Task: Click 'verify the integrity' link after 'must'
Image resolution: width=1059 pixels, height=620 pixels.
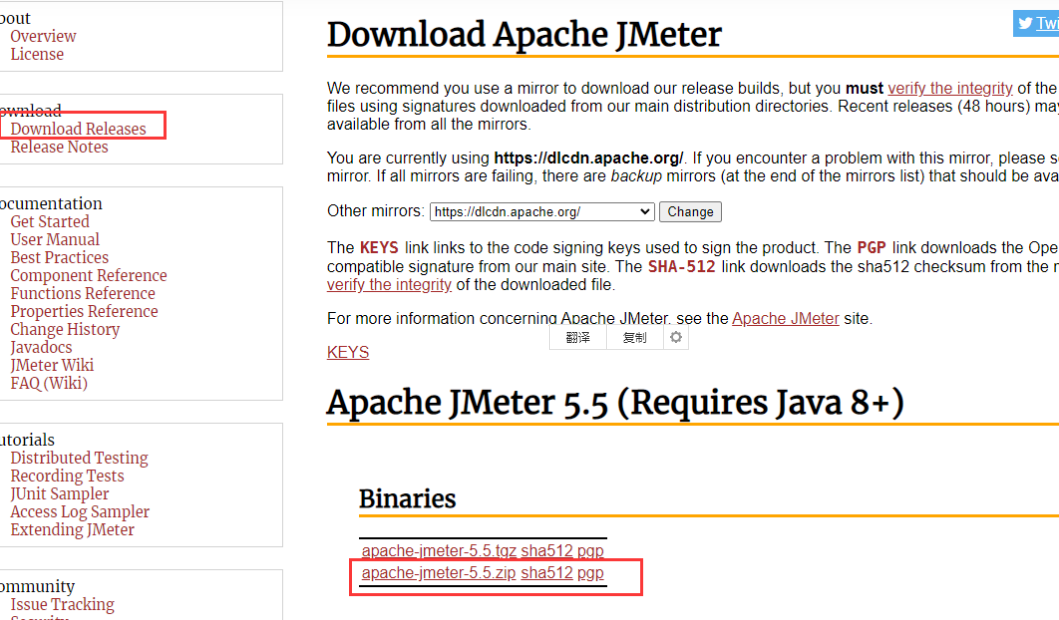Action: click(950, 88)
